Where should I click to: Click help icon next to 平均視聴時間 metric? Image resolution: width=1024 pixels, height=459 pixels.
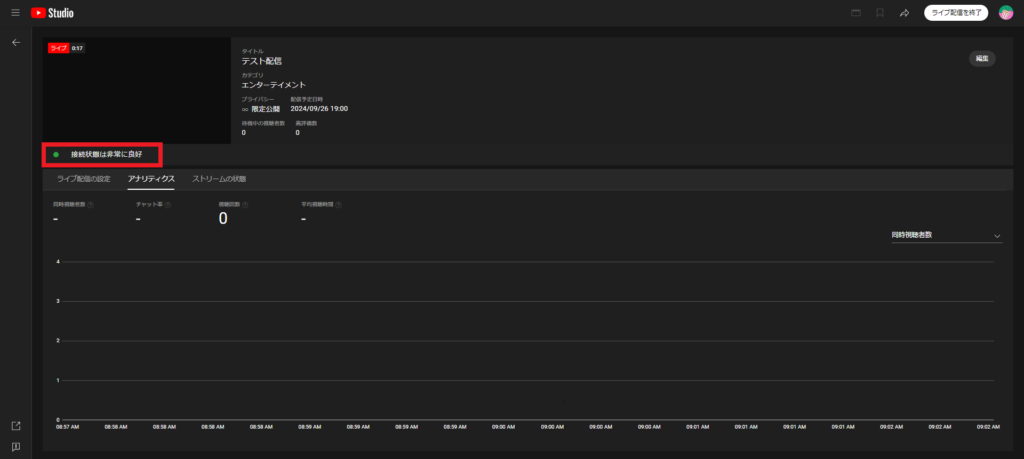click(x=341, y=204)
